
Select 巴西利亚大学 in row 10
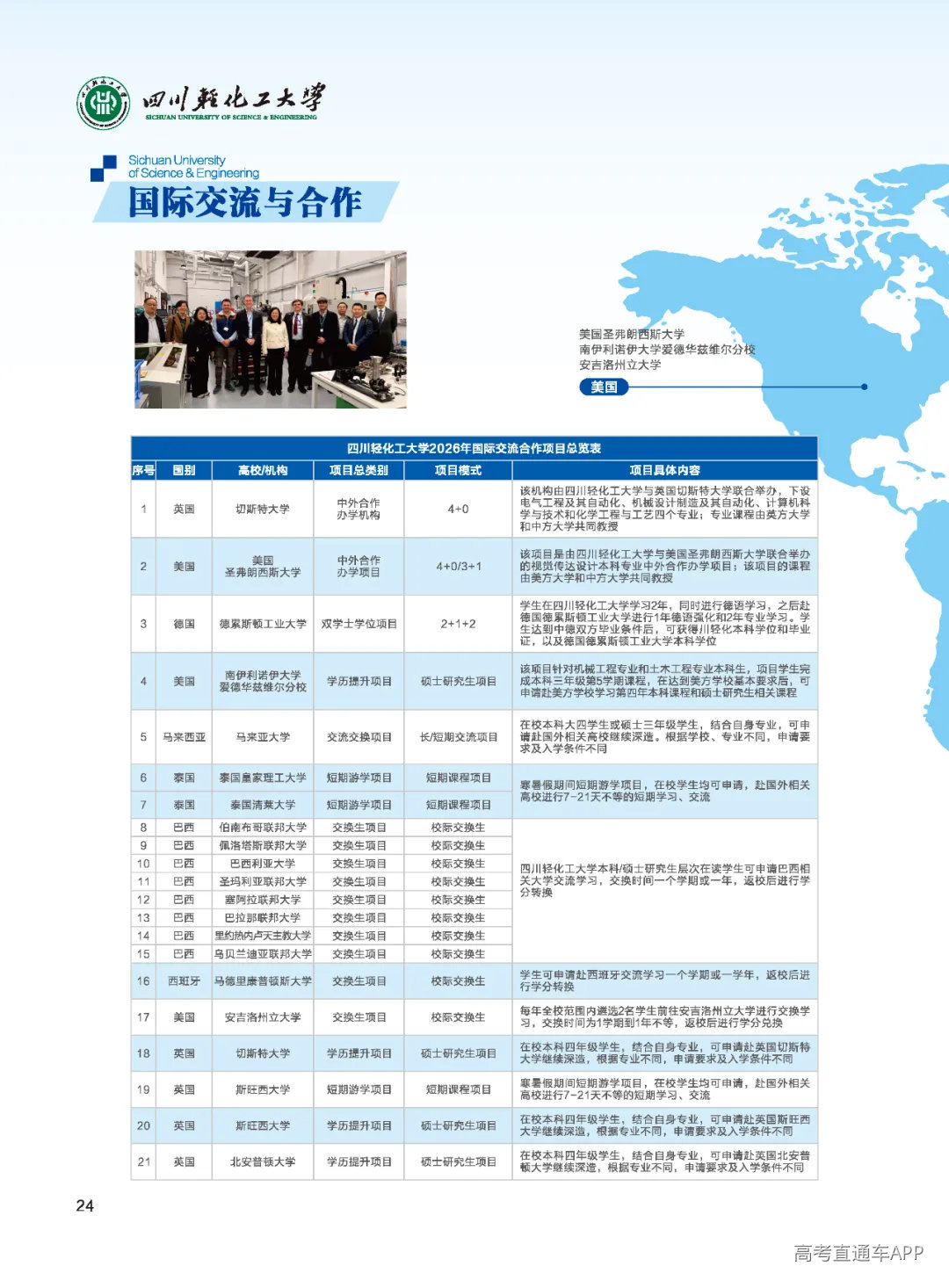click(x=263, y=864)
